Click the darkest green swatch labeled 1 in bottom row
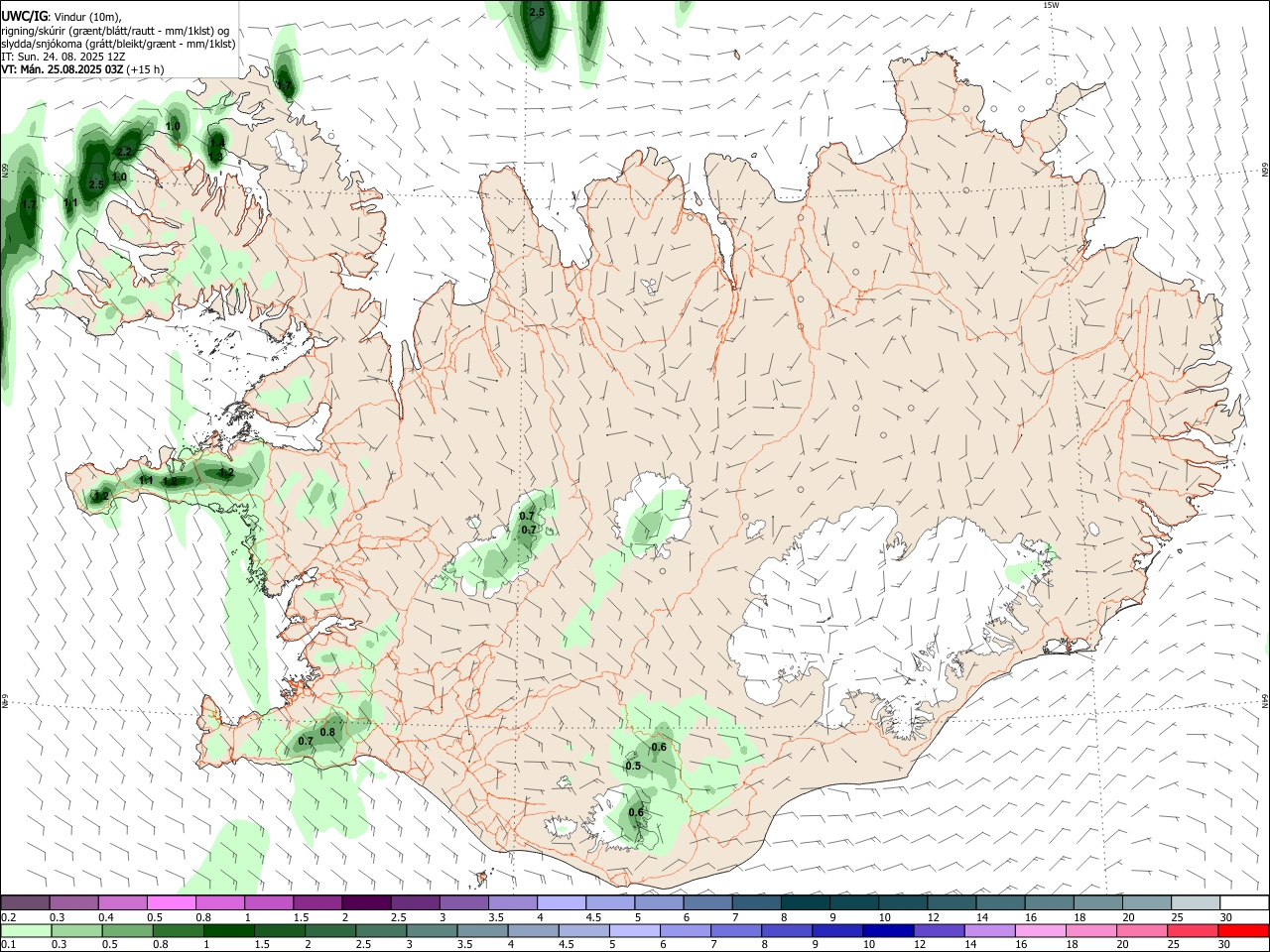1270x952 pixels. point(229,931)
